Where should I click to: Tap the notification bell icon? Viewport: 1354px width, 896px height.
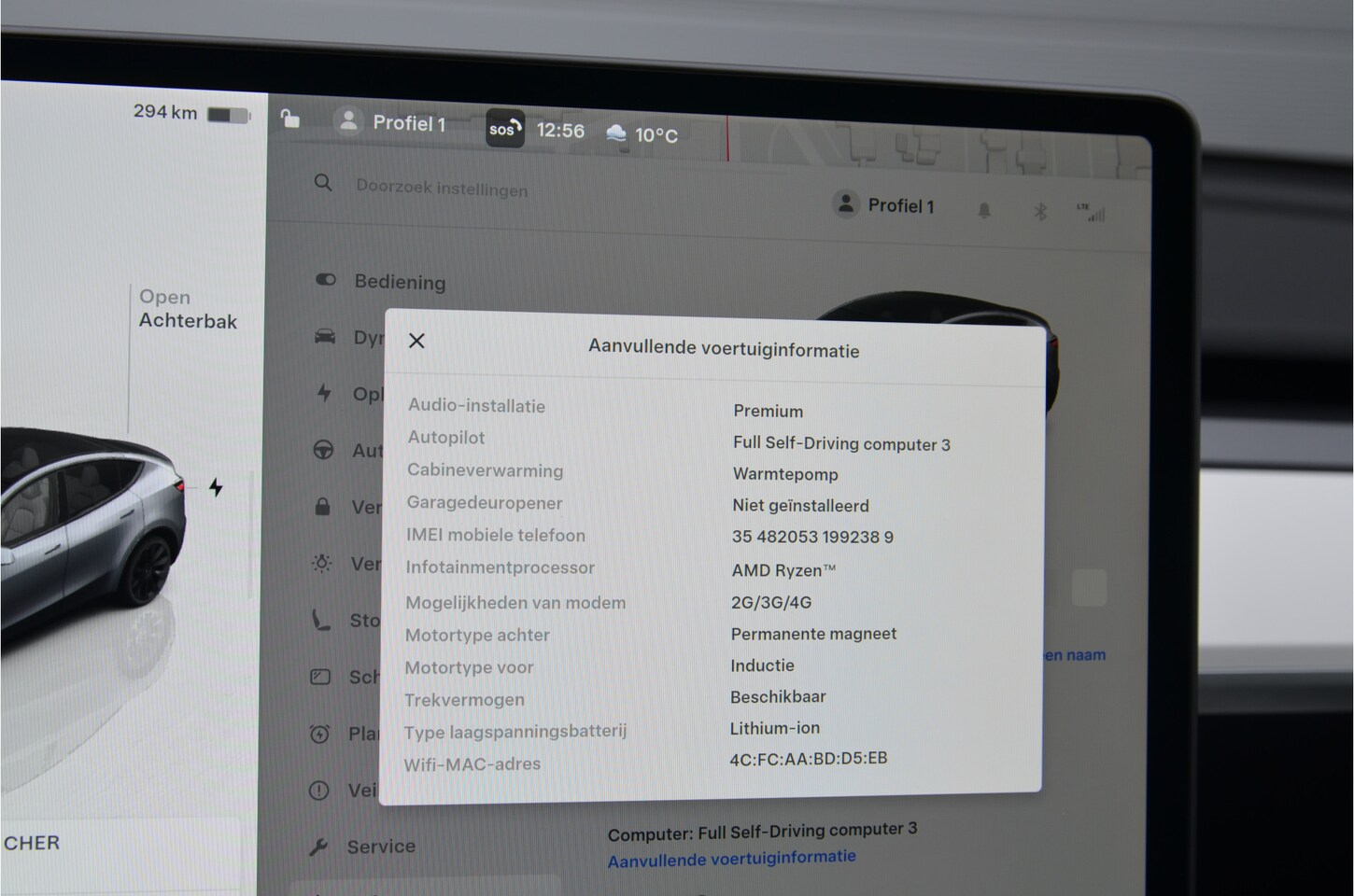click(984, 211)
